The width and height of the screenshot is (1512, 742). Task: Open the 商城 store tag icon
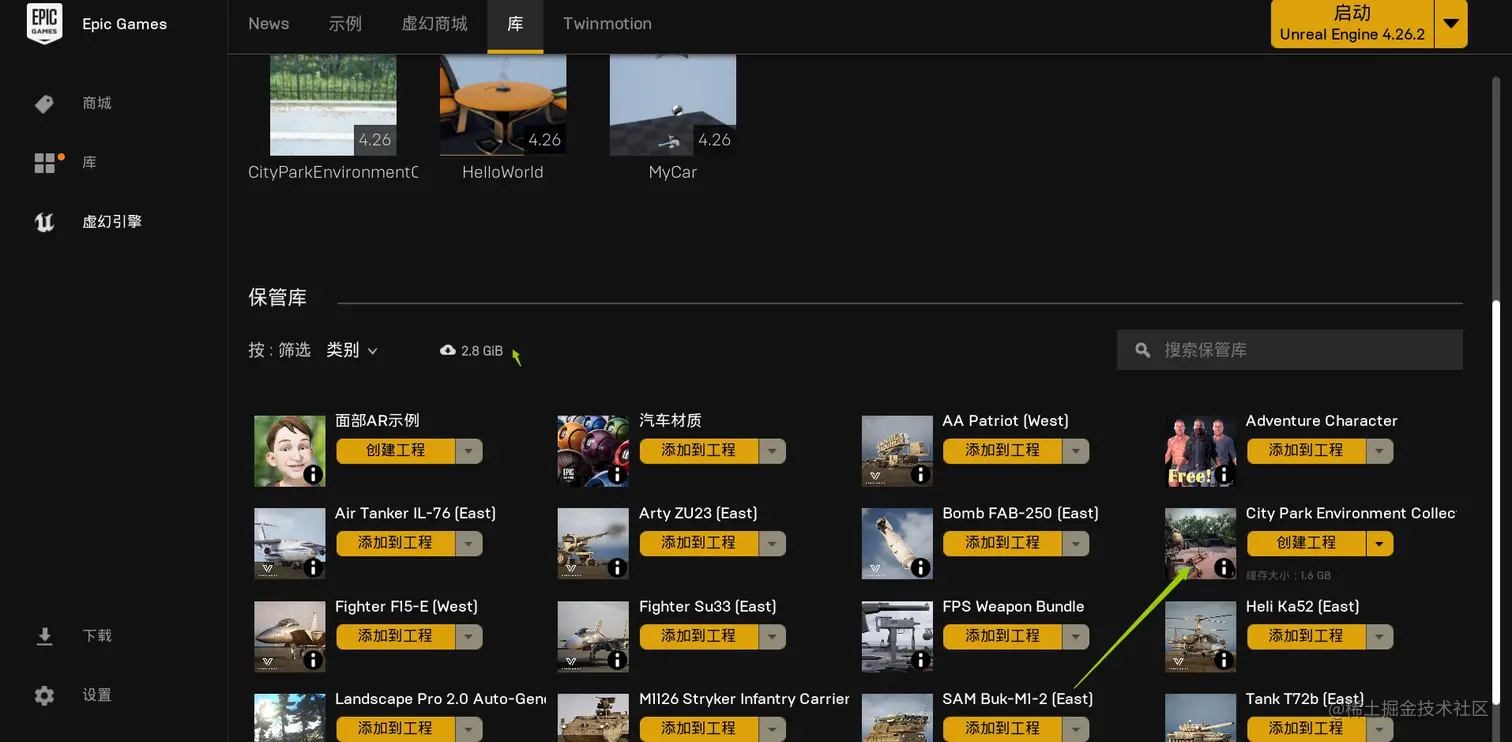pyautogui.click(x=44, y=104)
